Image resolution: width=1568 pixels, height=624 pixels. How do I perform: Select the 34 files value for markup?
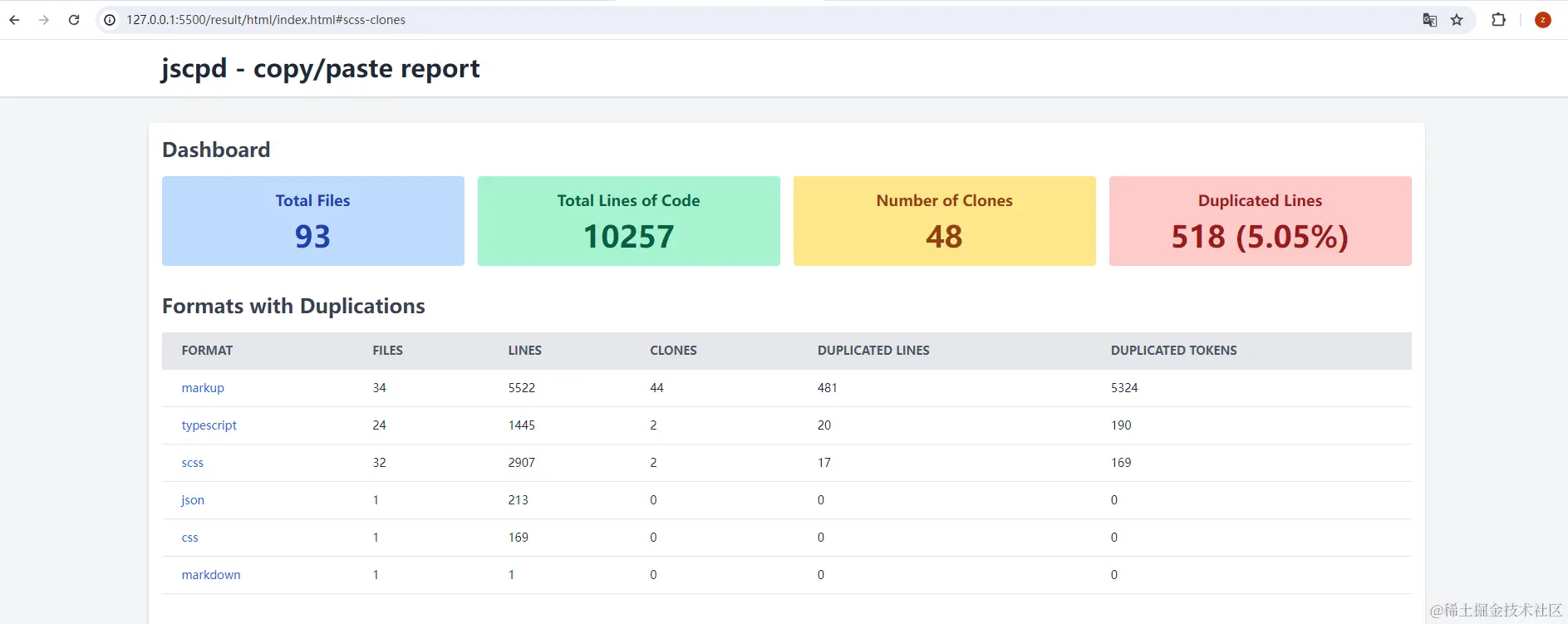pos(380,388)
